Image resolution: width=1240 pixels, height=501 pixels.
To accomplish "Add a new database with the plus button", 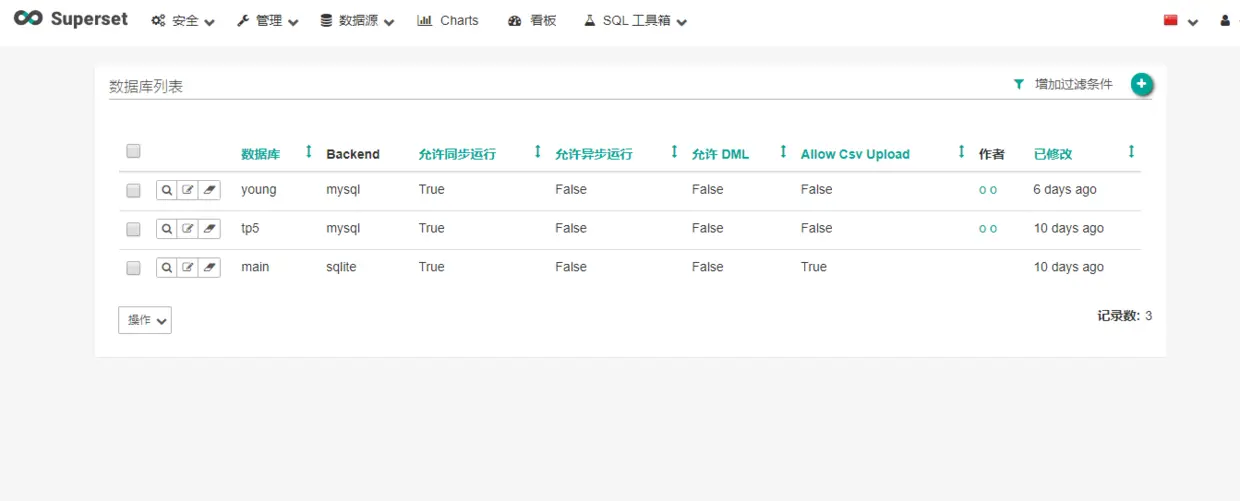I will (x=1142, y=84).
